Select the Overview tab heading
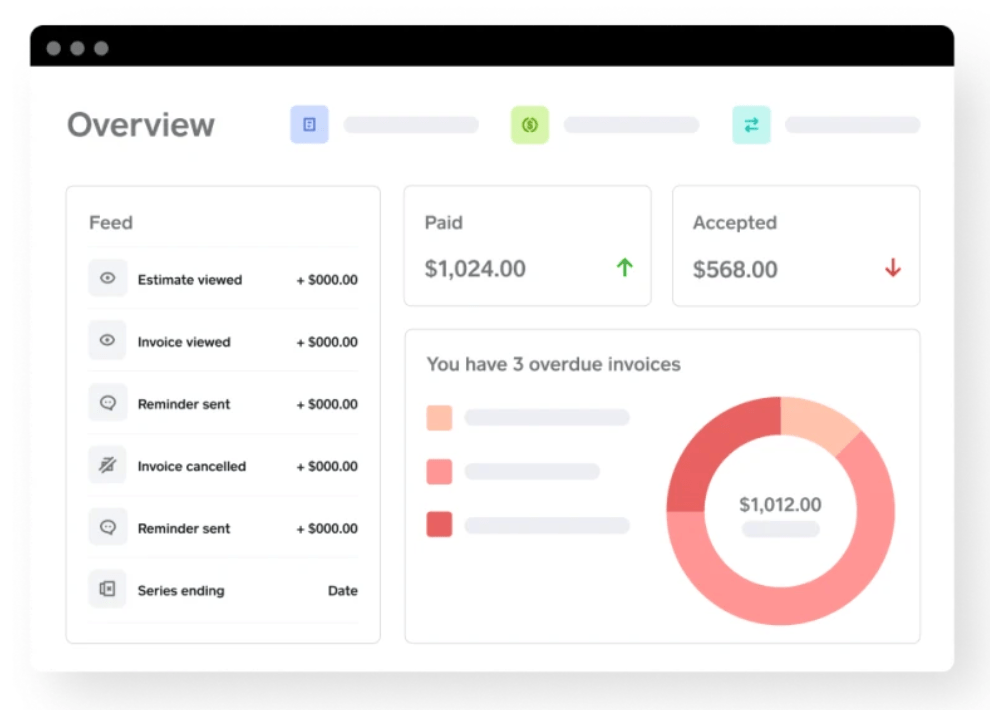 point(140,124)
